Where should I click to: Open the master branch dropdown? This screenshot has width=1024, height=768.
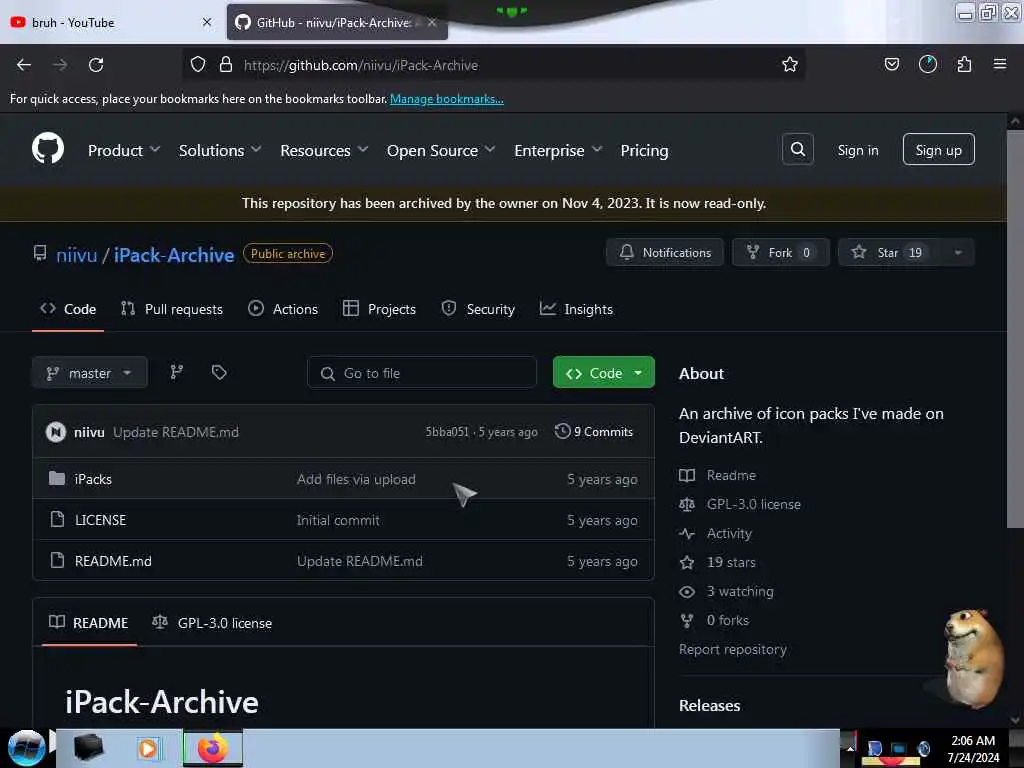89,373
